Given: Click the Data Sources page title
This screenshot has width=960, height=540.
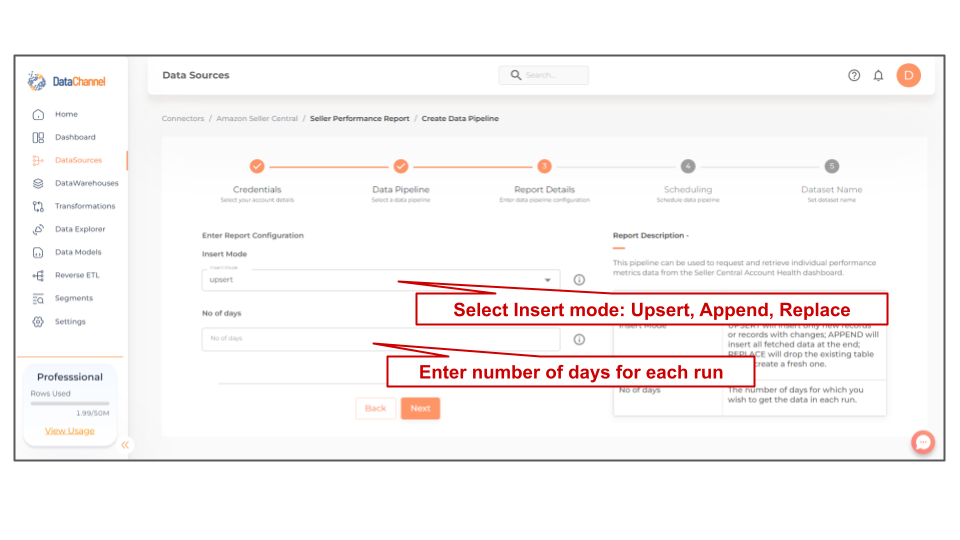Looking at the screenshot, I should 196,75.
